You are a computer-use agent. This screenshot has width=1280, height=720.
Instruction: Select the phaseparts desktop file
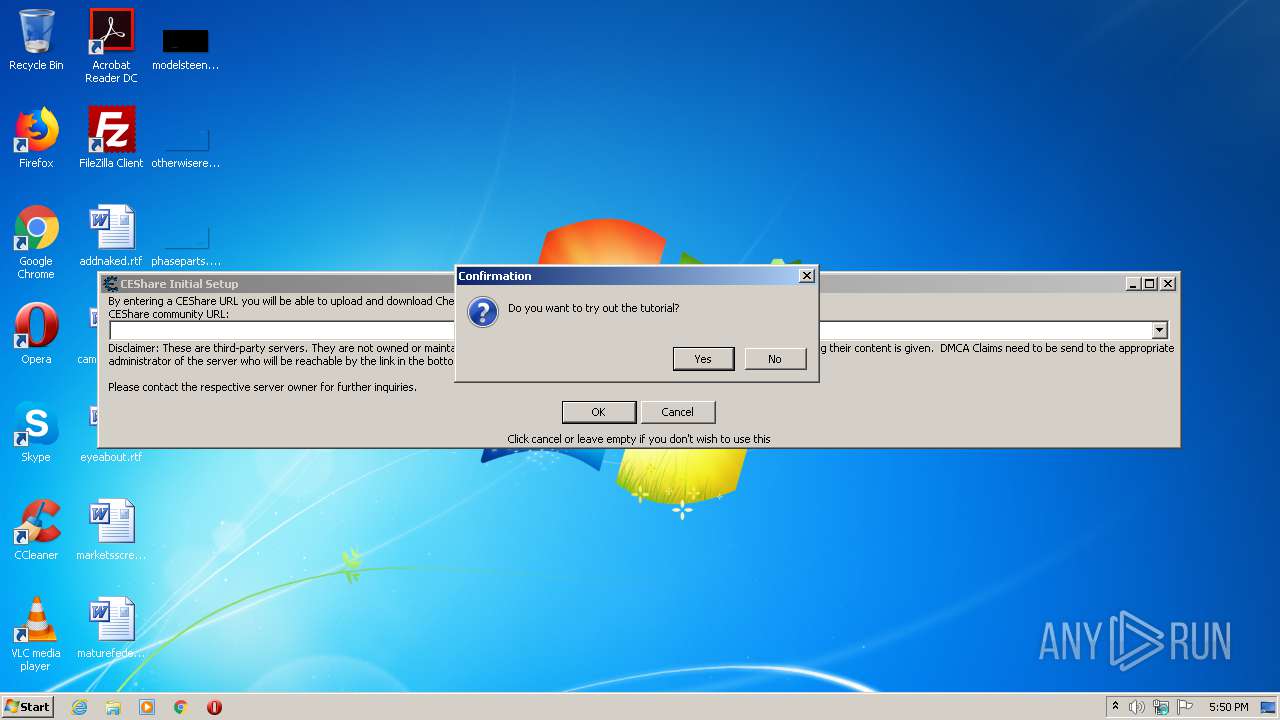[x=185, y=244]
